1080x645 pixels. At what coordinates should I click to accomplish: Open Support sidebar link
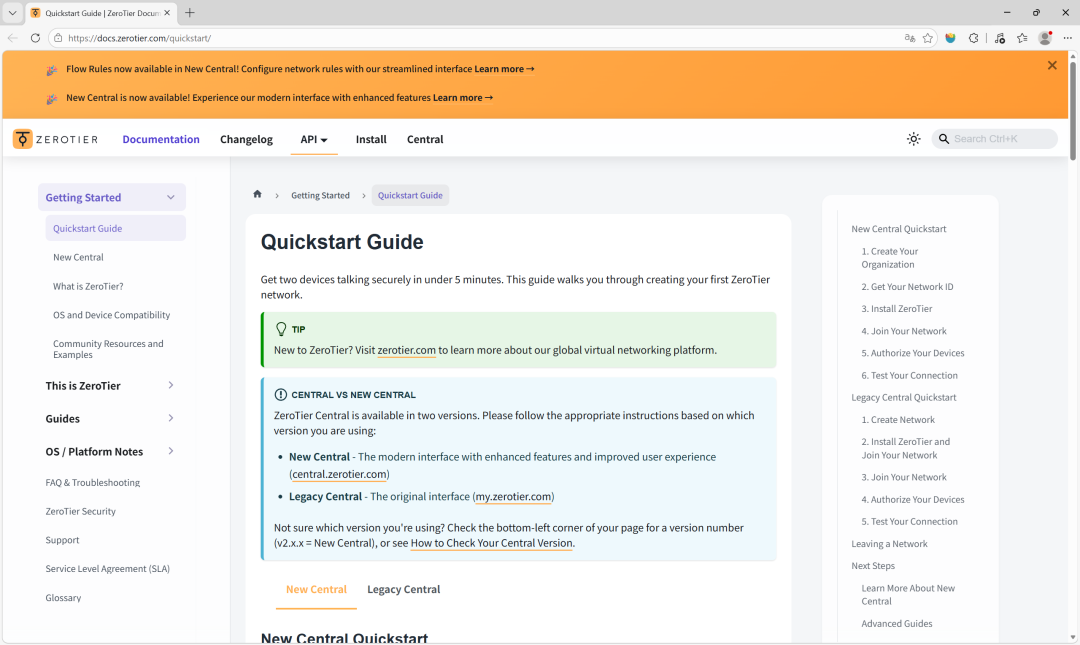[63, 540]
